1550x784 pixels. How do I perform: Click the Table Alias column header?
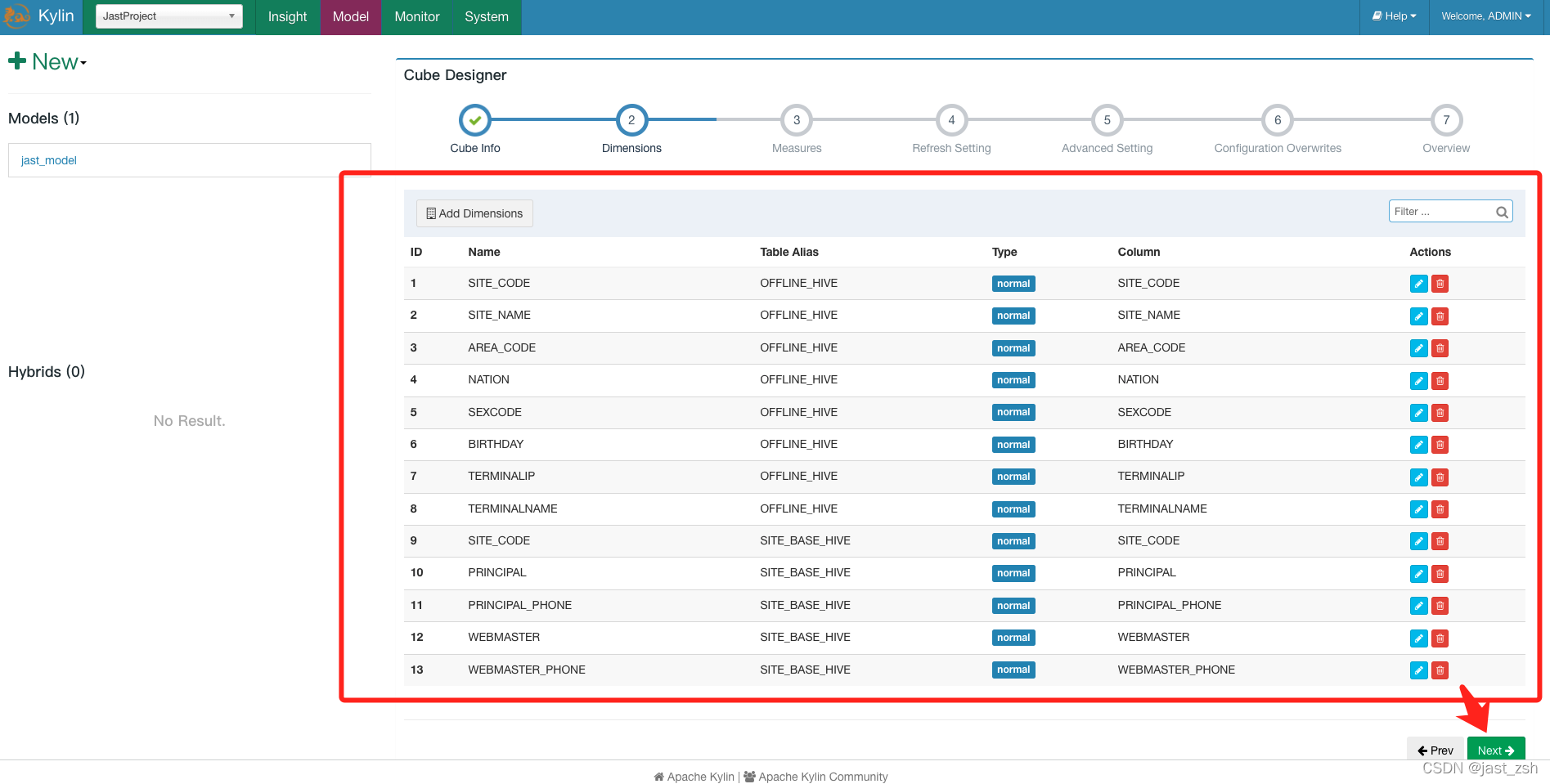789,252
